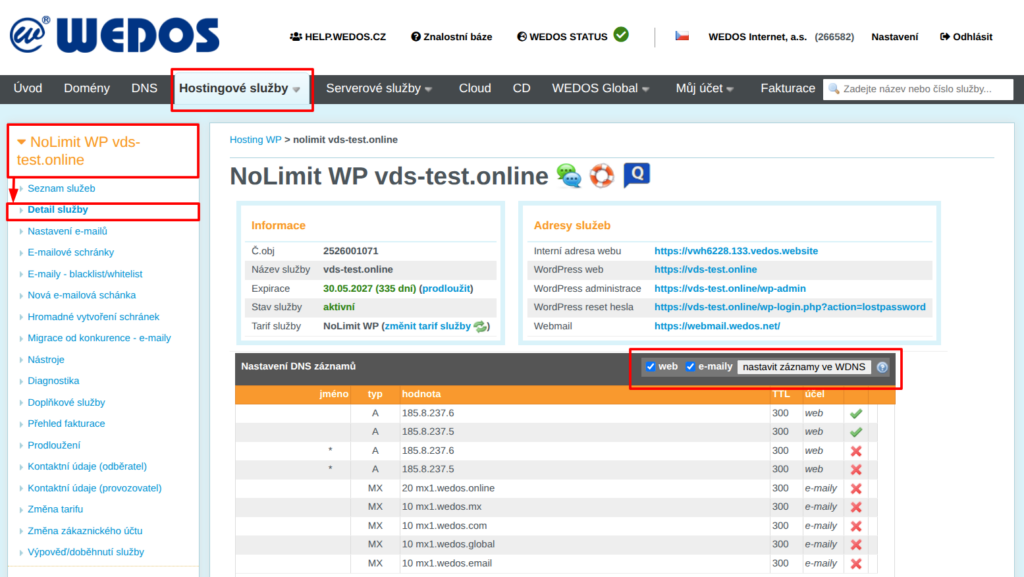Viewport: 1024px width, 577px height.
Task: Click red X on wildcard 185.8.237.6 record
Action: click(856, 451)
